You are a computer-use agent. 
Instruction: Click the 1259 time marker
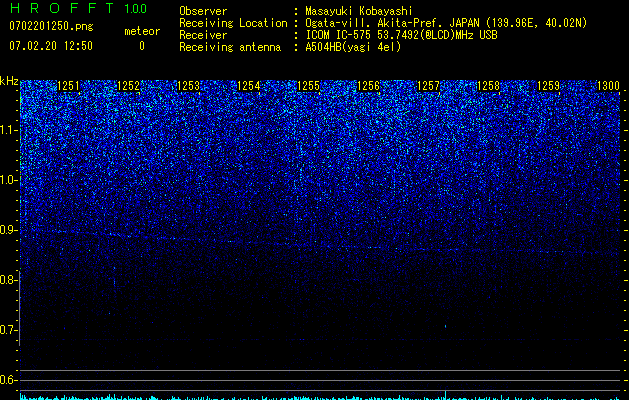pos(548,86)
